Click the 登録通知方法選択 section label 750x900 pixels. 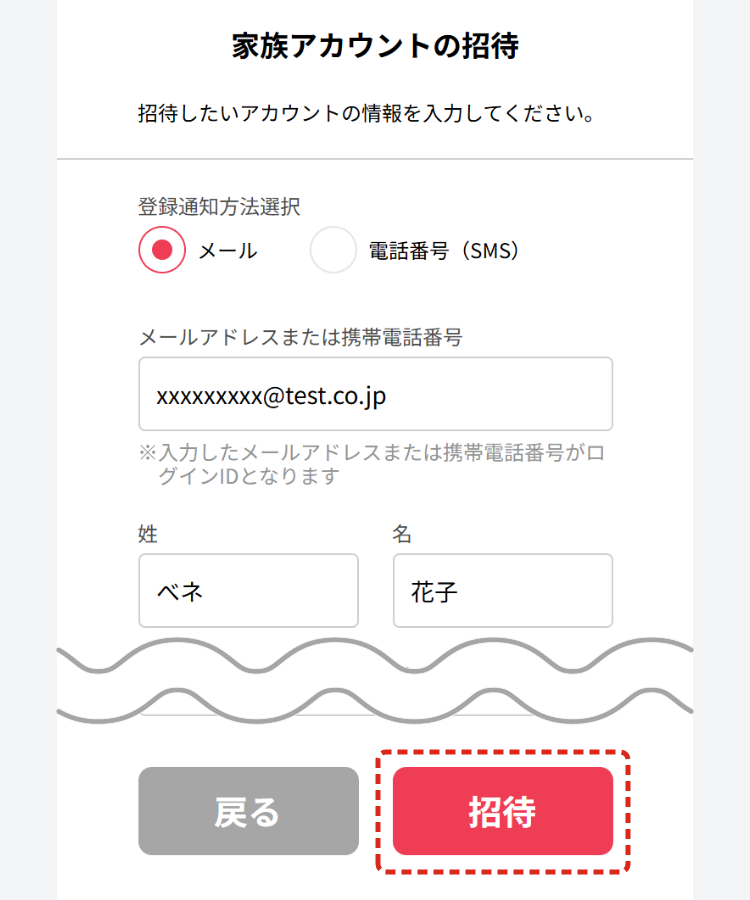point(219,207)
